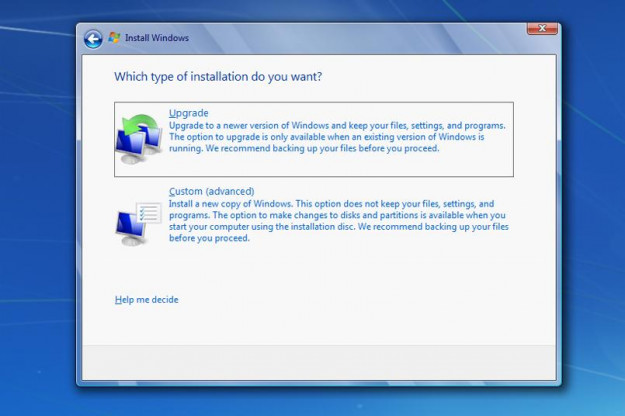
Task: Open the Help me decide link
Action: (146, 300)
